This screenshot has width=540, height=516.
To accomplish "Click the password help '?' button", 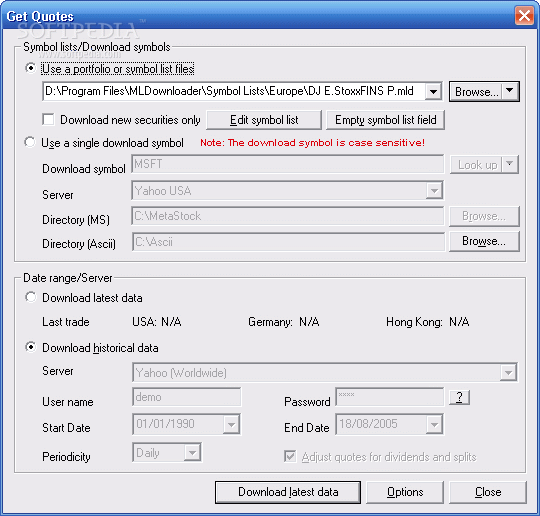I will coord(459,397).
